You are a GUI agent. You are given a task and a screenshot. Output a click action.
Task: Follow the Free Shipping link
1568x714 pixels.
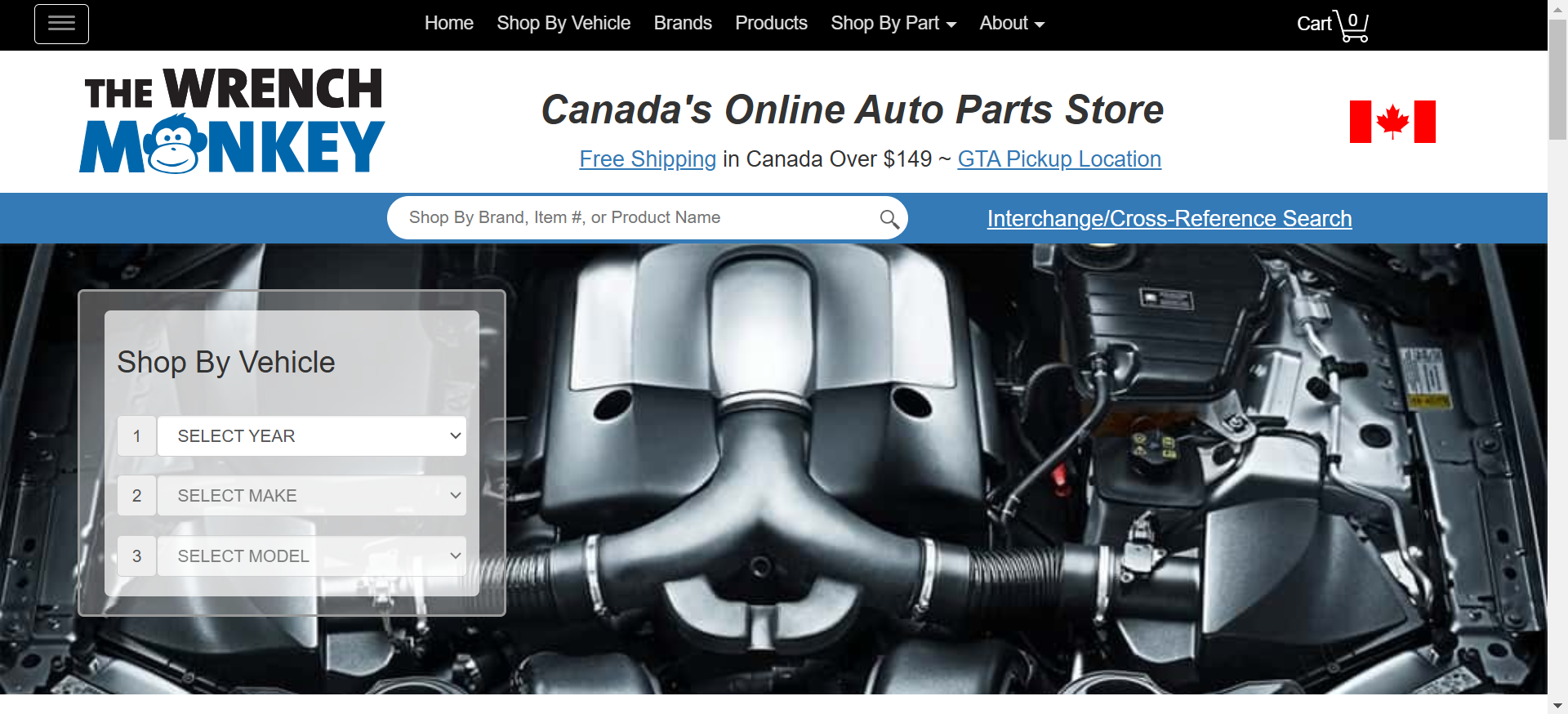[647, 159]
